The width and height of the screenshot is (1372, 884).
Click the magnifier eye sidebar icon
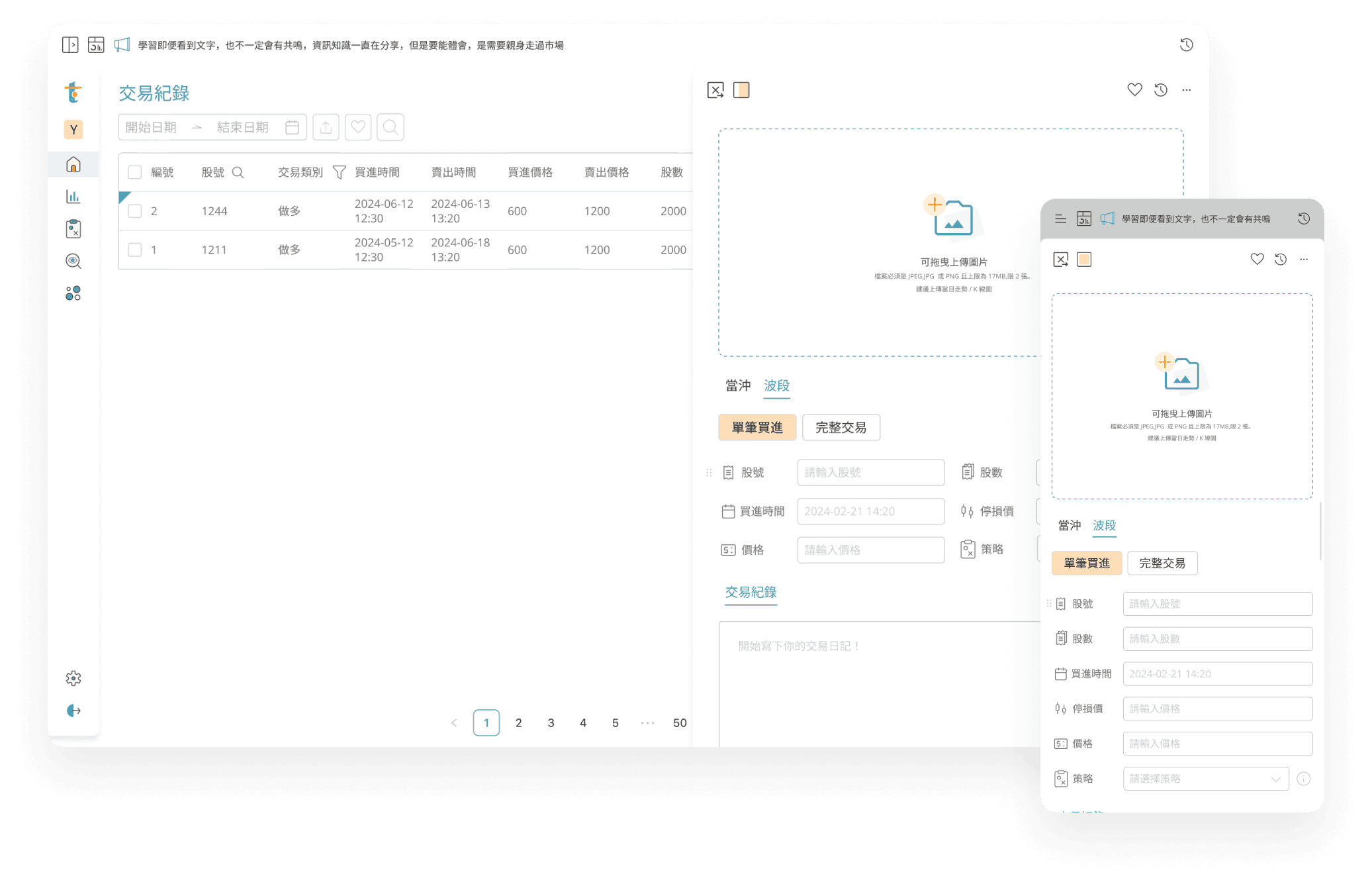point(73,261)
